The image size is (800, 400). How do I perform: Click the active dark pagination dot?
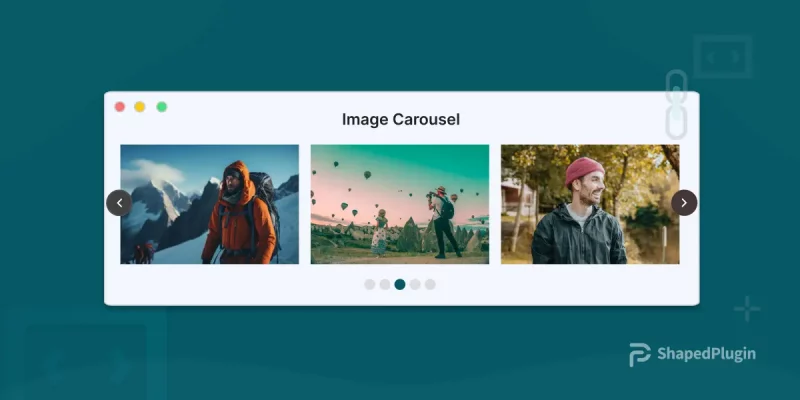400,285
